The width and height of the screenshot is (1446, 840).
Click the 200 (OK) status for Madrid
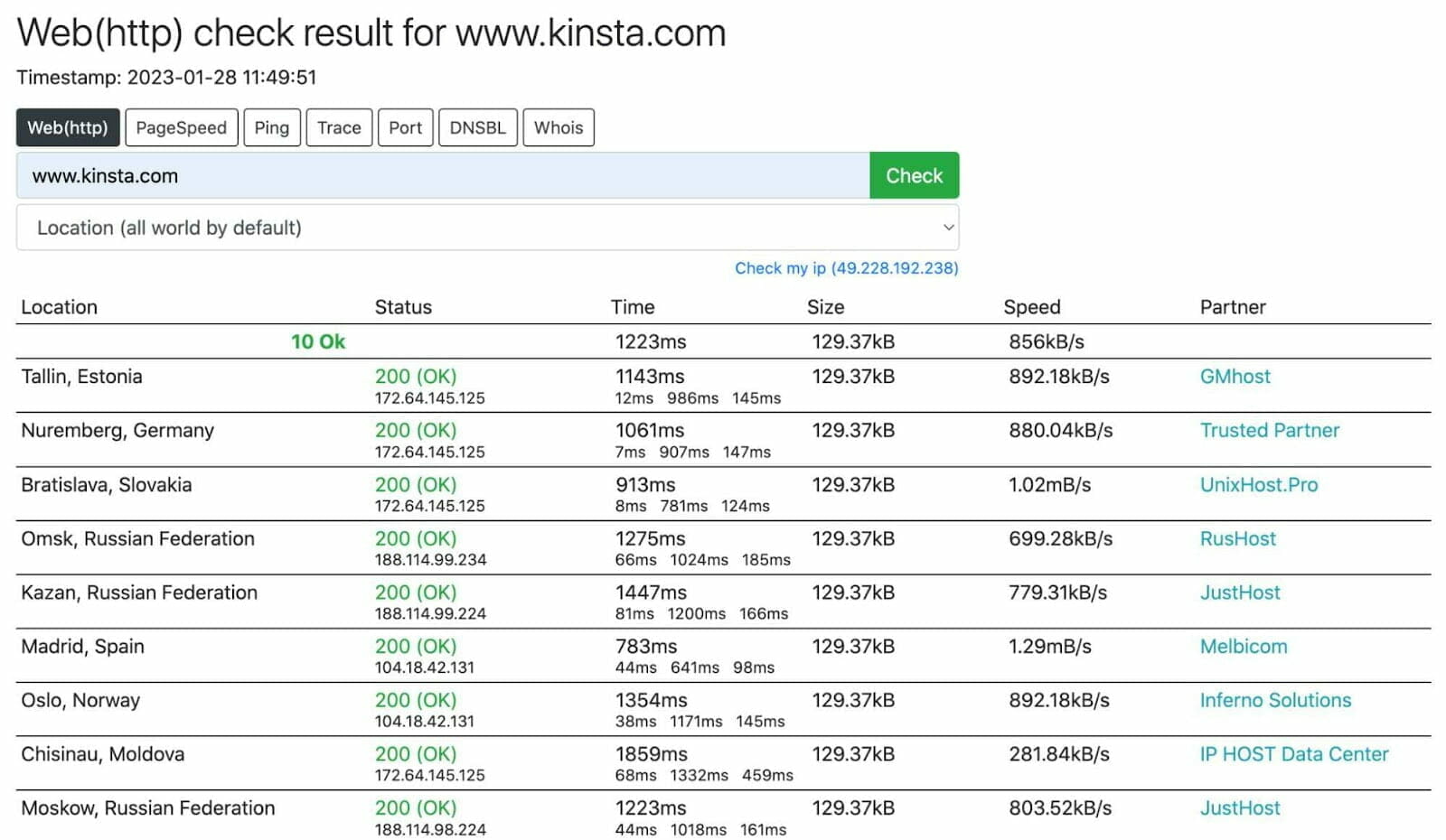(x=416, y=646)
